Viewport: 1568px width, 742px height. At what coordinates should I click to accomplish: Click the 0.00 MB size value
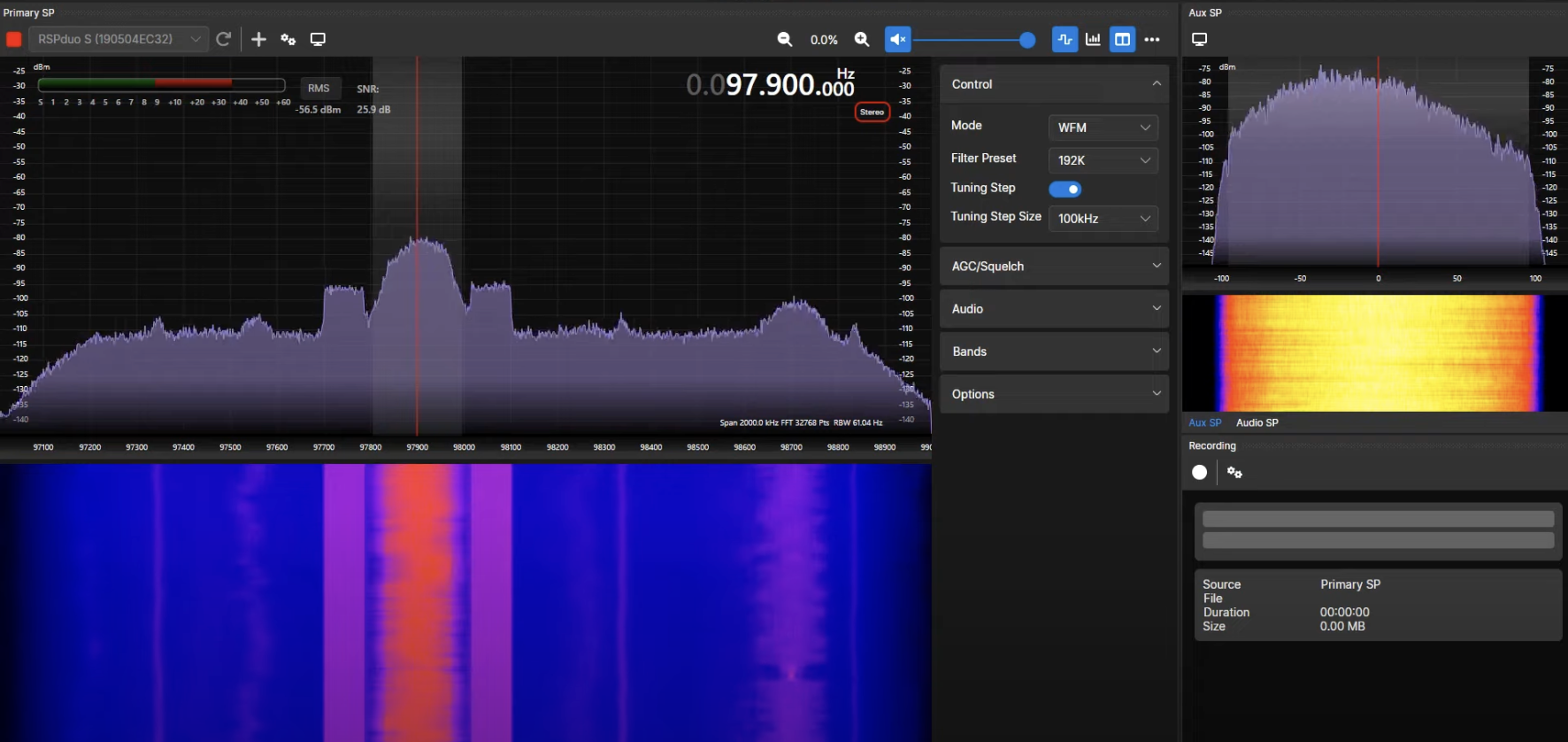1342,626
